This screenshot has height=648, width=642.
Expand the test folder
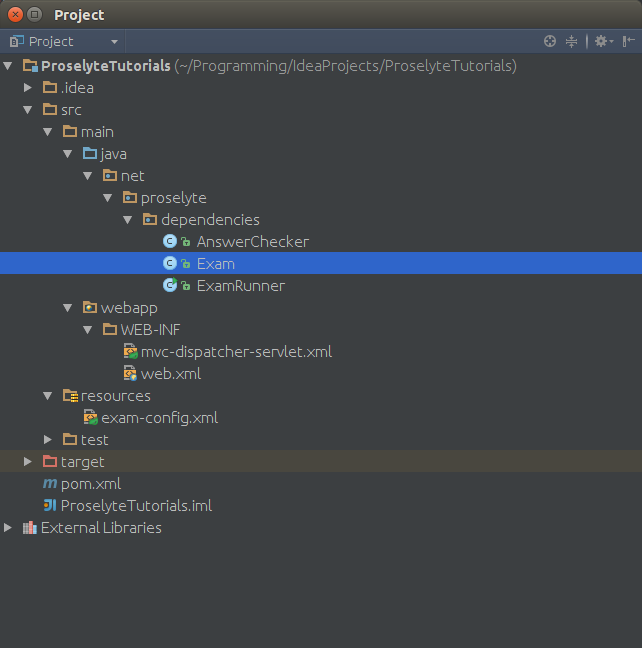(48, 440)
